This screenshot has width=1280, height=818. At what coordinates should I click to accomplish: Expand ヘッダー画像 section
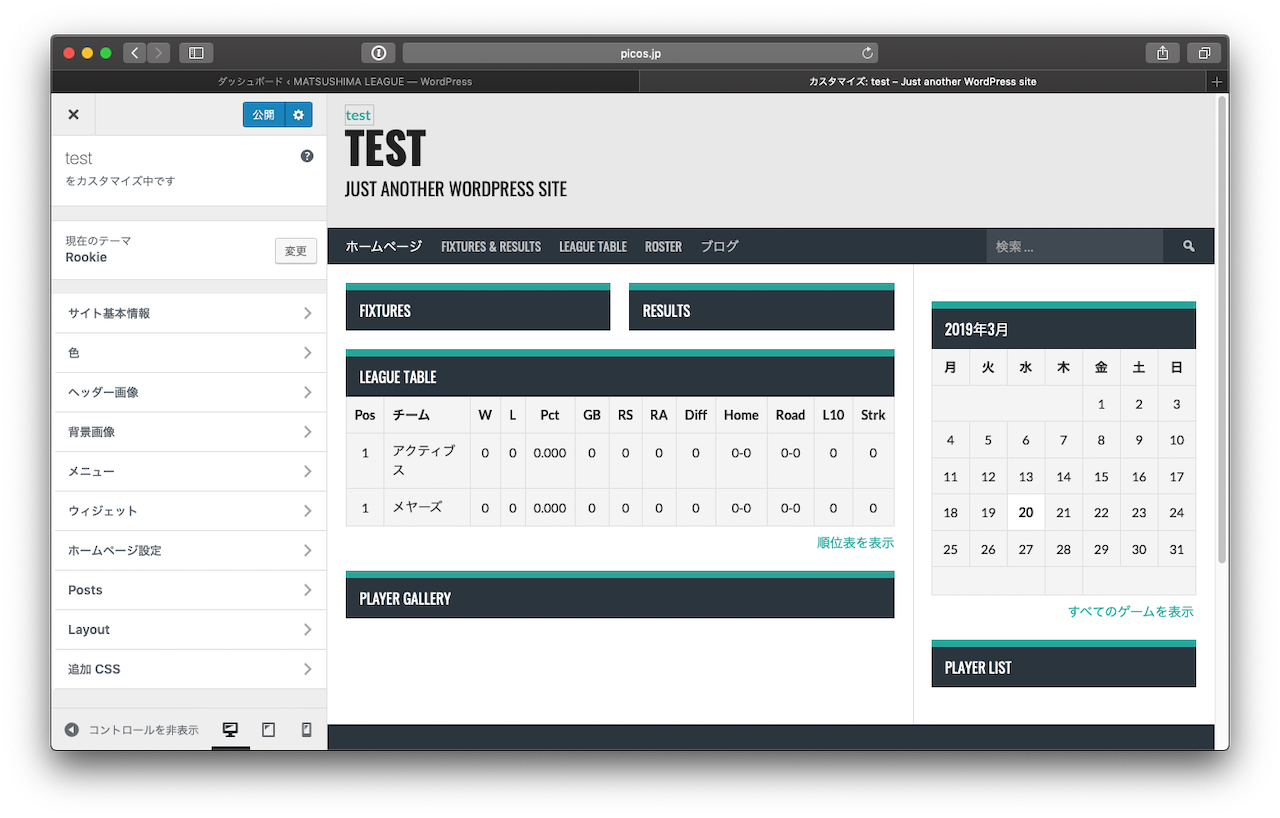click(189, 392)
